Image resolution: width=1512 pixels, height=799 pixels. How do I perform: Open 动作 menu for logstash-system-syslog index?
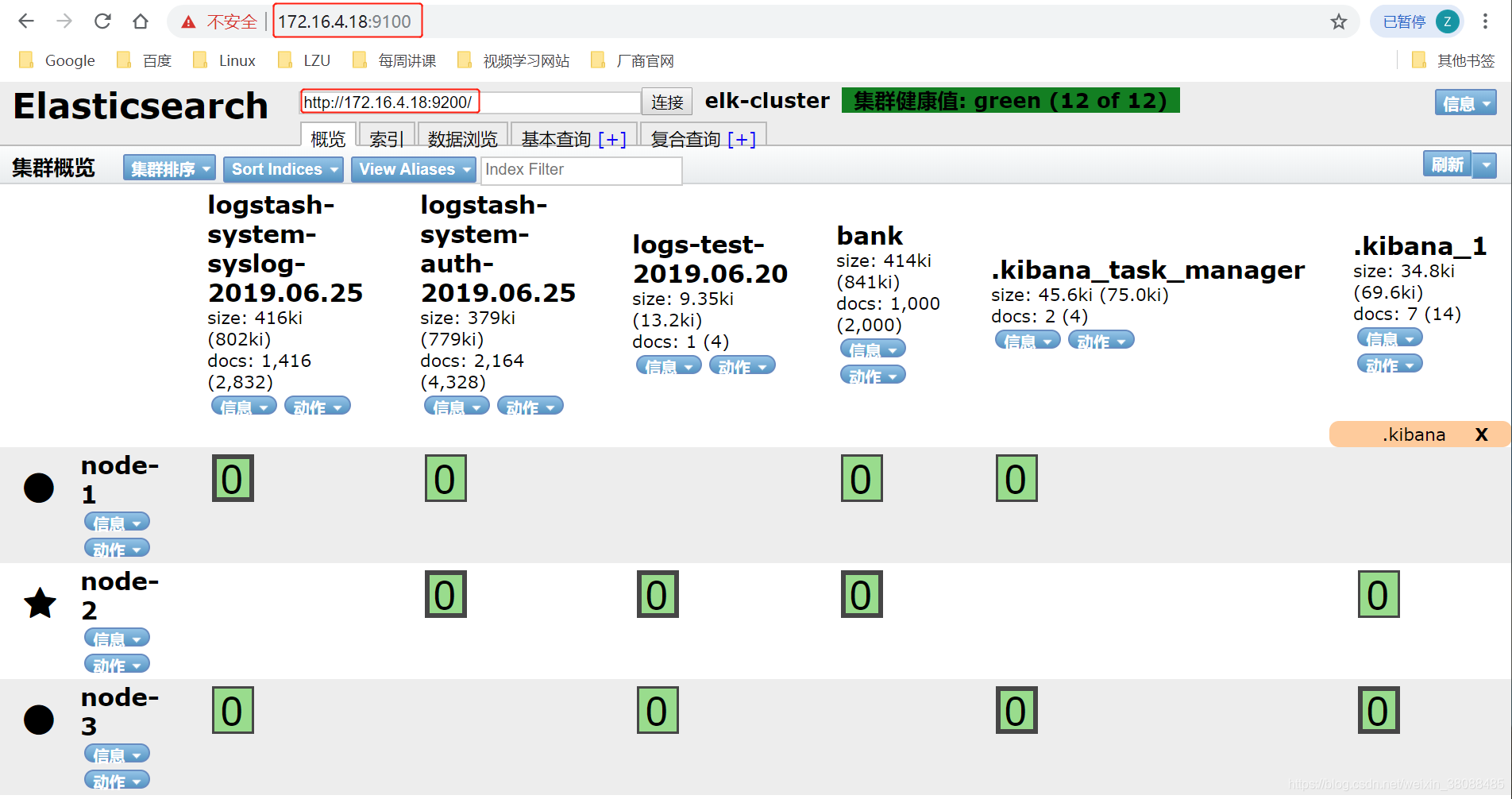coord(317,406)
